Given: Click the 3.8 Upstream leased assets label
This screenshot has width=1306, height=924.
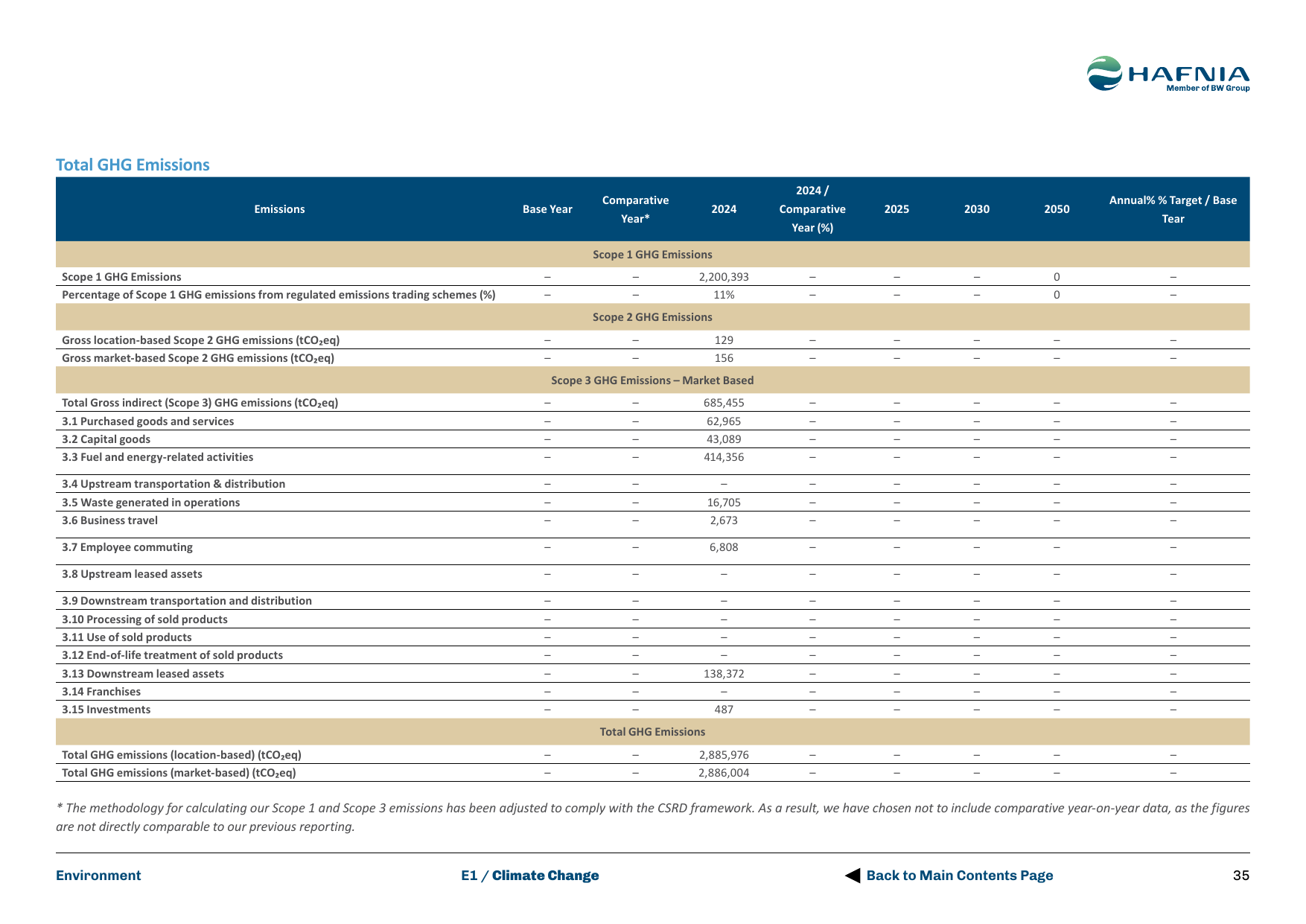Looking at the screenshot, I should [x=132, y=574].
